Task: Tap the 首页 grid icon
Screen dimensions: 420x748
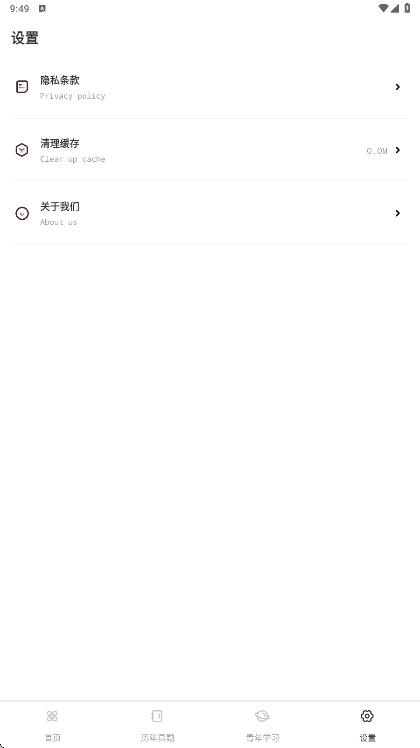Action: 52,716
